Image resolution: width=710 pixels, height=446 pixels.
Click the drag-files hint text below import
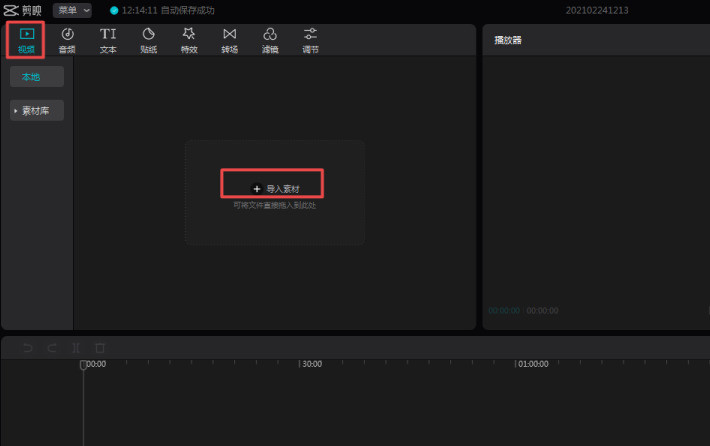pos(274,206)
